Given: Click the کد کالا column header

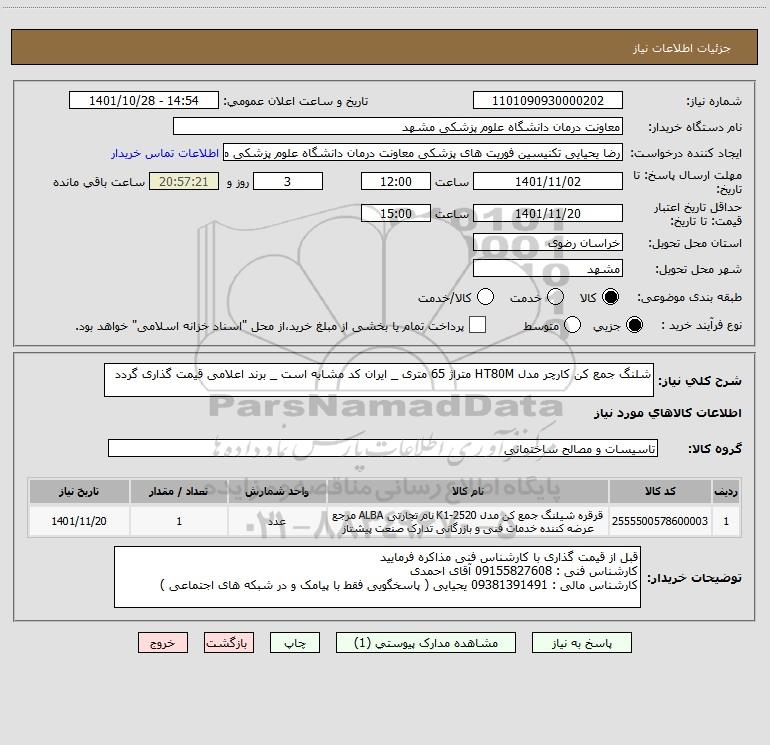Looking at the screenshot, I should (660, 491).
